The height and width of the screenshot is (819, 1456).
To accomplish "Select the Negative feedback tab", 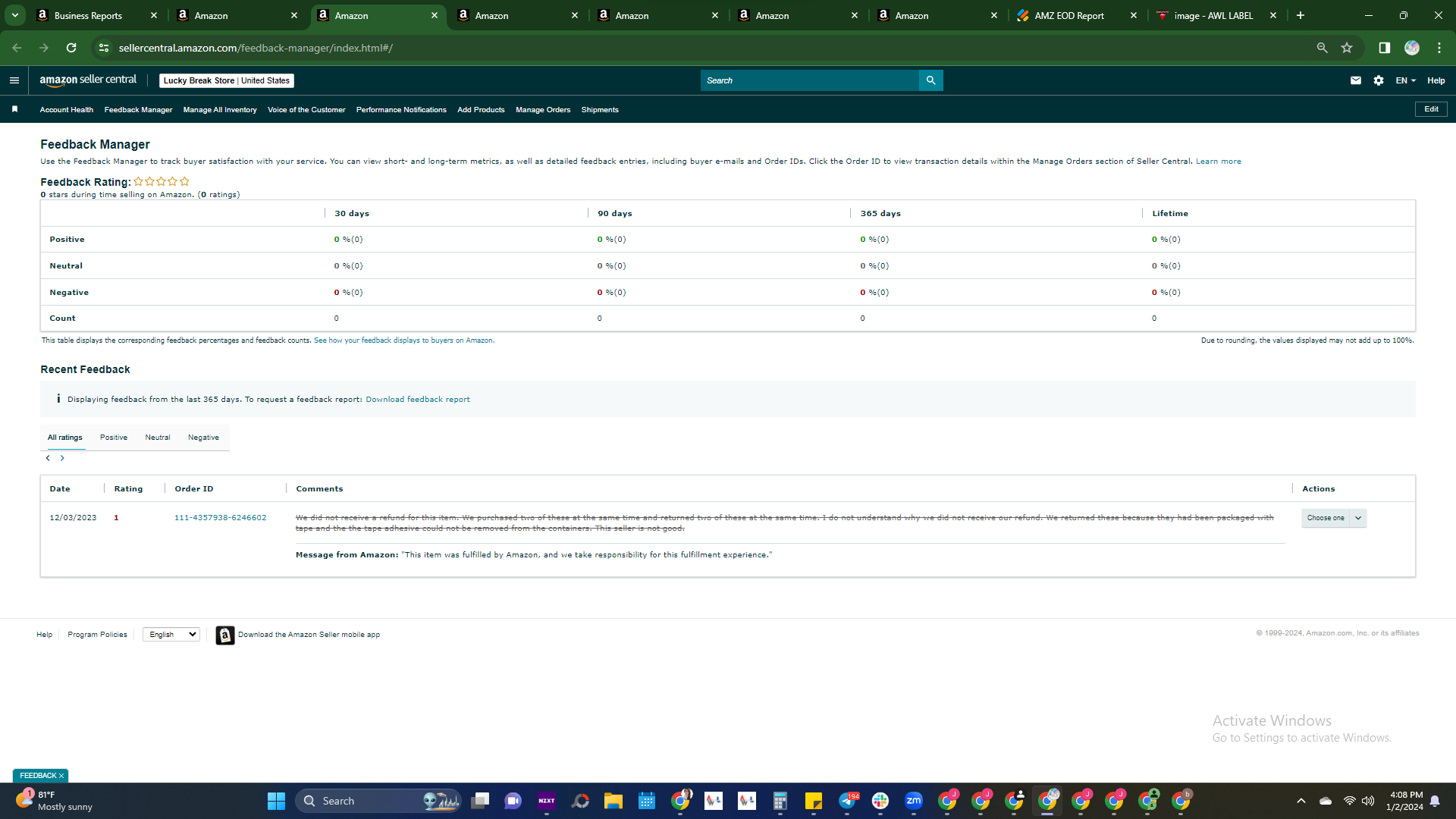I will 203,438.
